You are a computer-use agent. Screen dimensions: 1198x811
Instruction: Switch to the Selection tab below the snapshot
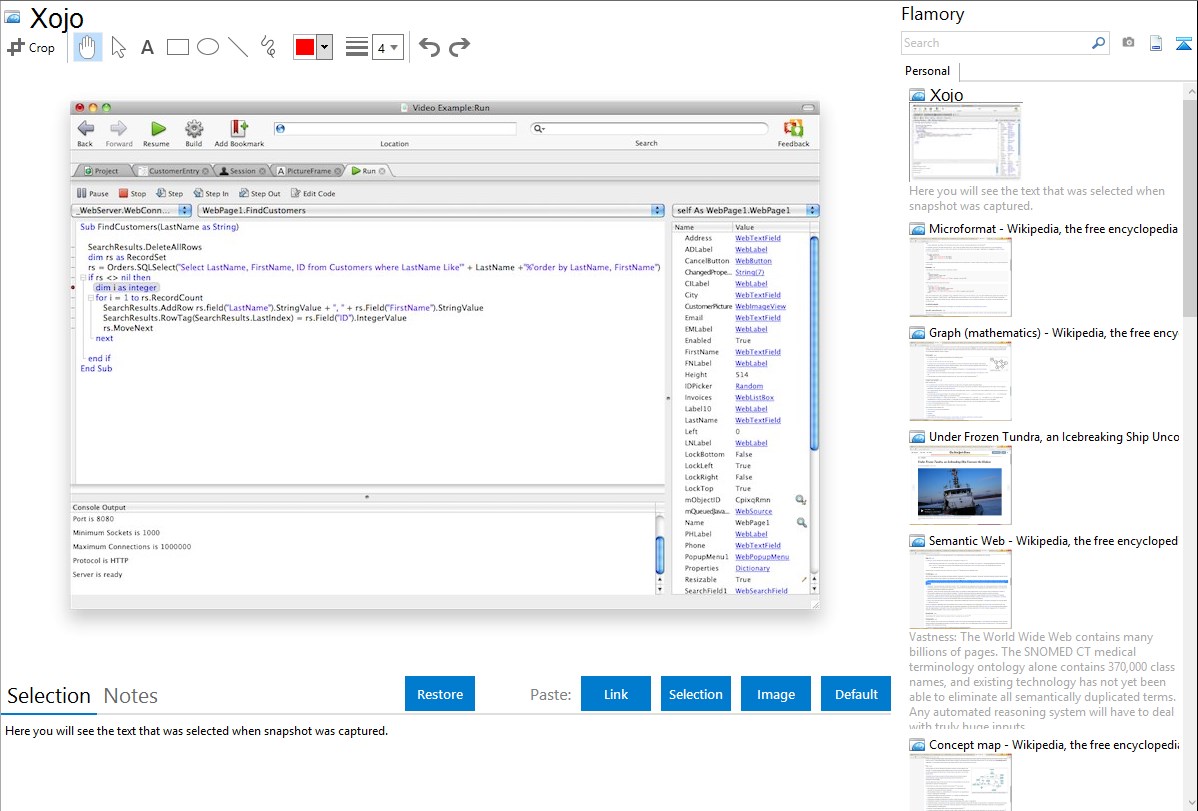49,696
